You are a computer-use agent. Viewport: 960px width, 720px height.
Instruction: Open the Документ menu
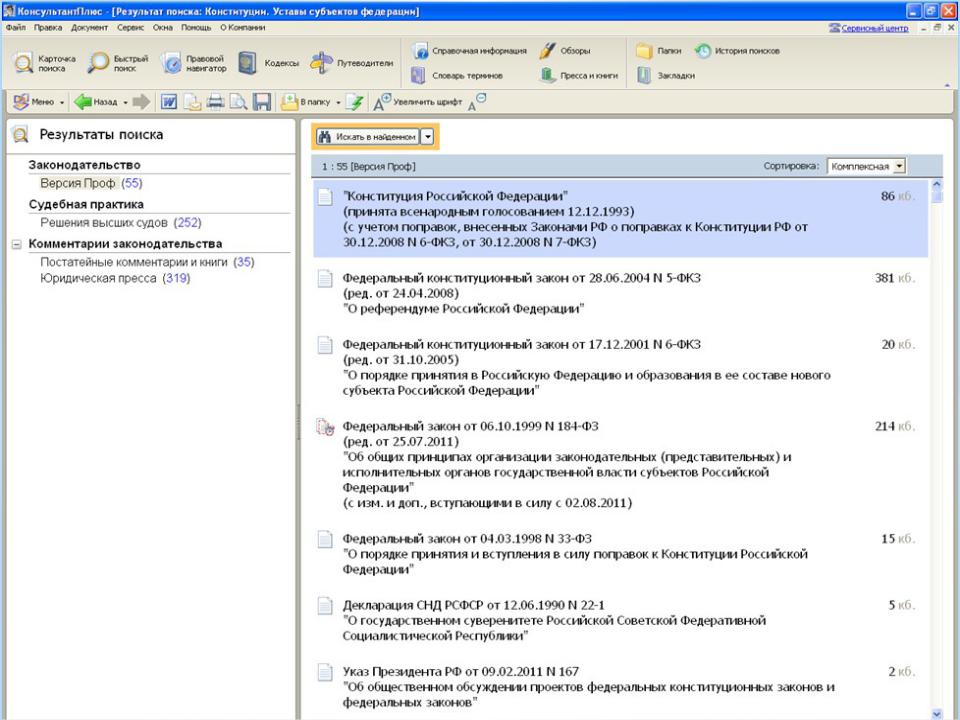tap(89, 28)
